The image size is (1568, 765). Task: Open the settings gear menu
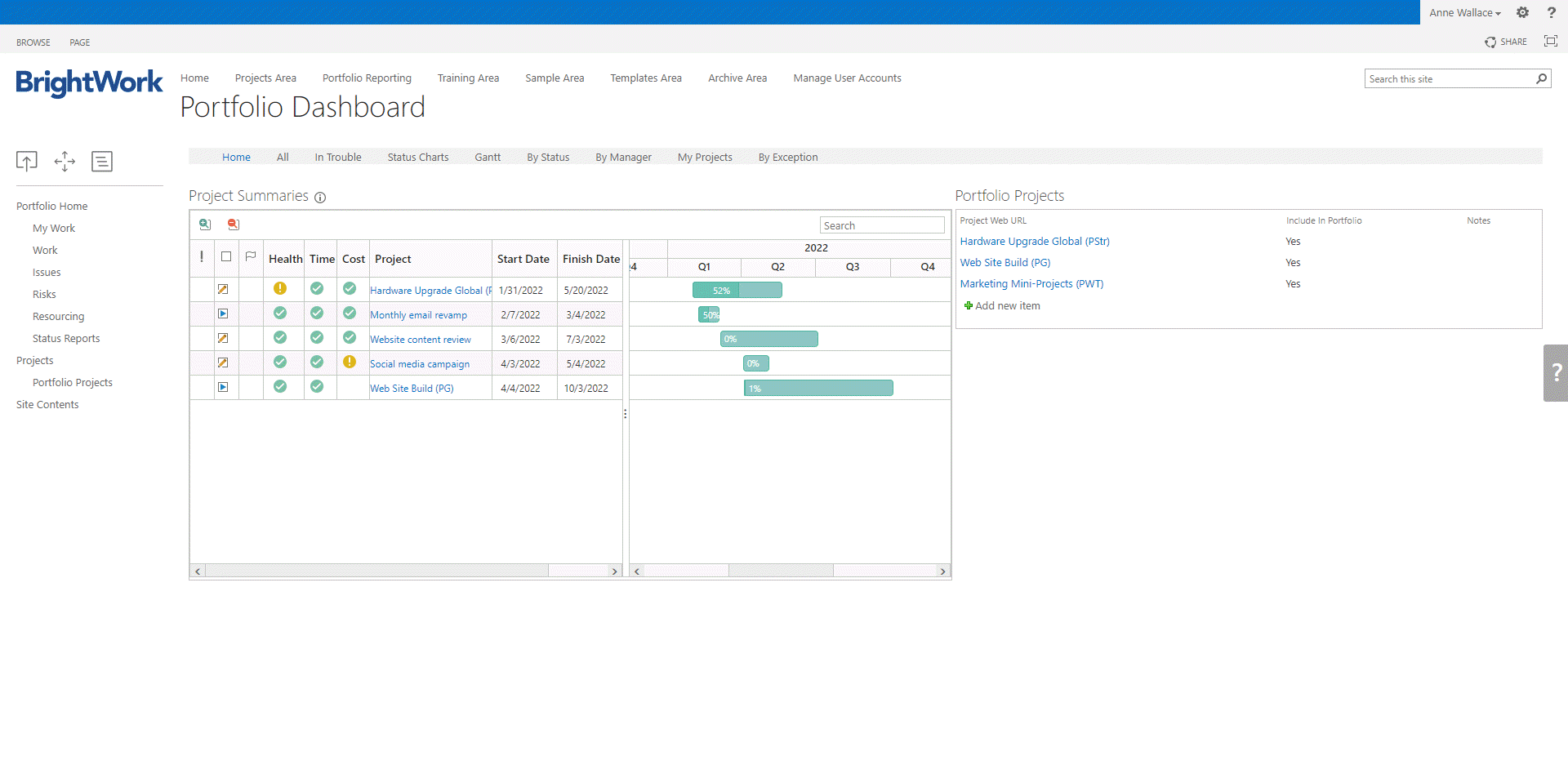tap(1522, 12)
